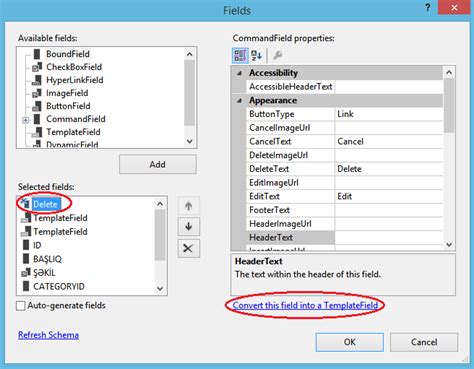
Task: Convert this field into a TemplateField
Action: [305, 305]
